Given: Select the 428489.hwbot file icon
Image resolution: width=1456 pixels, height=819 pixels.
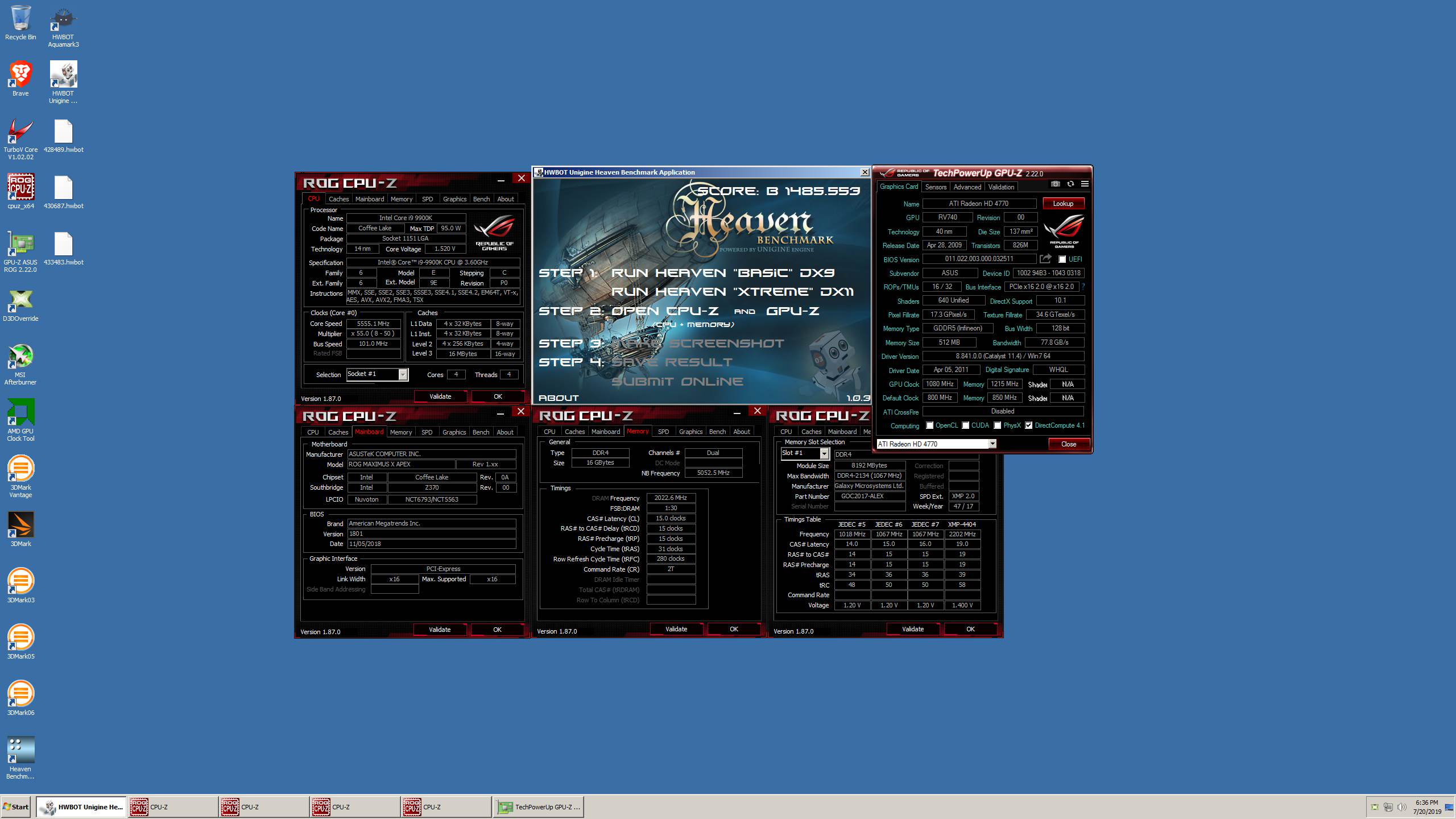Looking at the screenshot, I should coord(63,135).
